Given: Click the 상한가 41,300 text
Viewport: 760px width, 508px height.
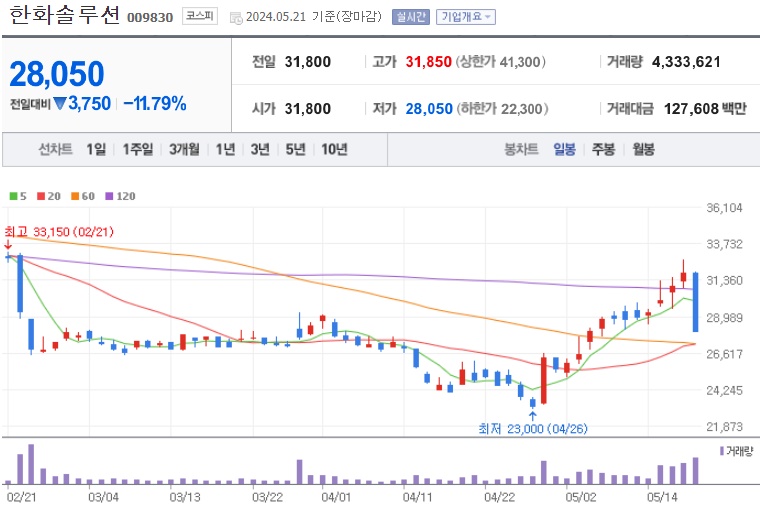Looking at the screenshot, I should coord(500,62).
